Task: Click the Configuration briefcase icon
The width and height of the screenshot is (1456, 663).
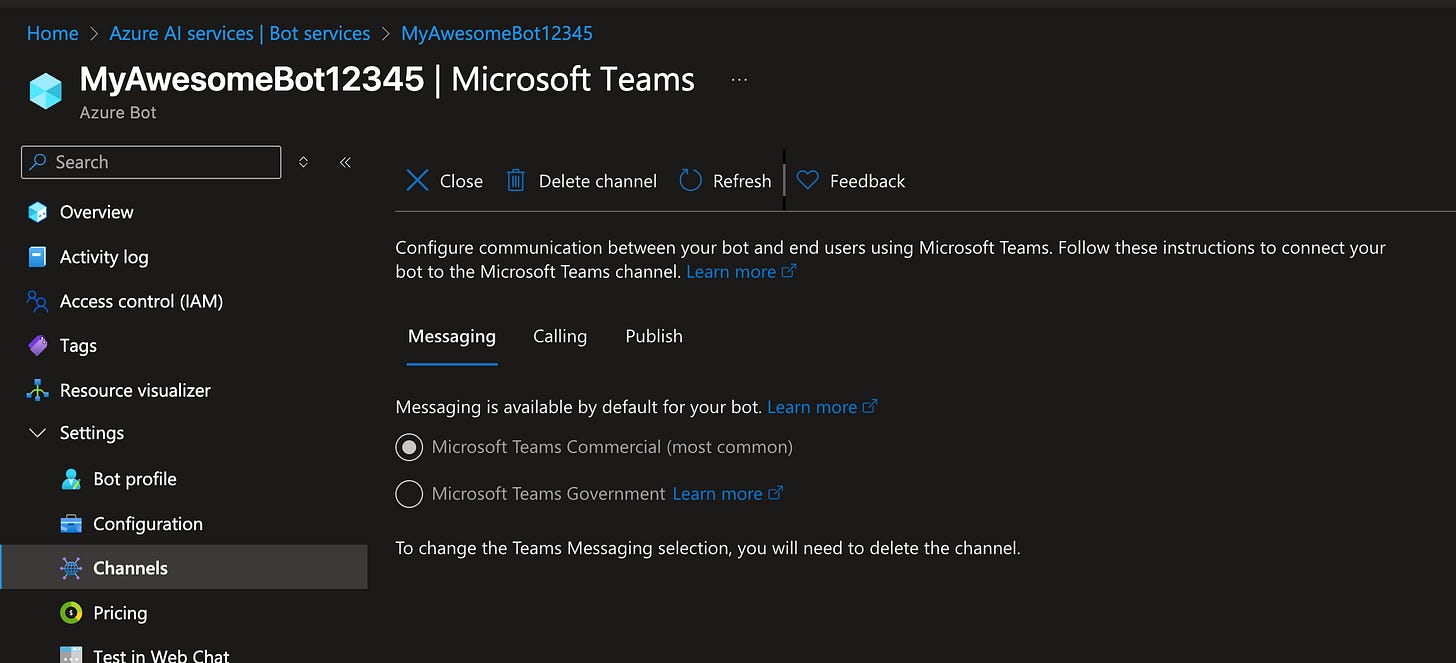Action: 71,524
